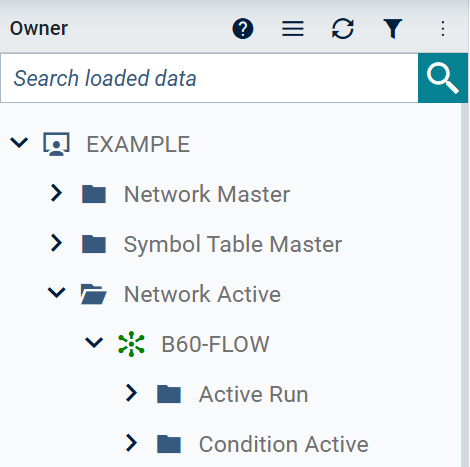
Task: Open the filter funnel icon
Action: tap(393, 29)
